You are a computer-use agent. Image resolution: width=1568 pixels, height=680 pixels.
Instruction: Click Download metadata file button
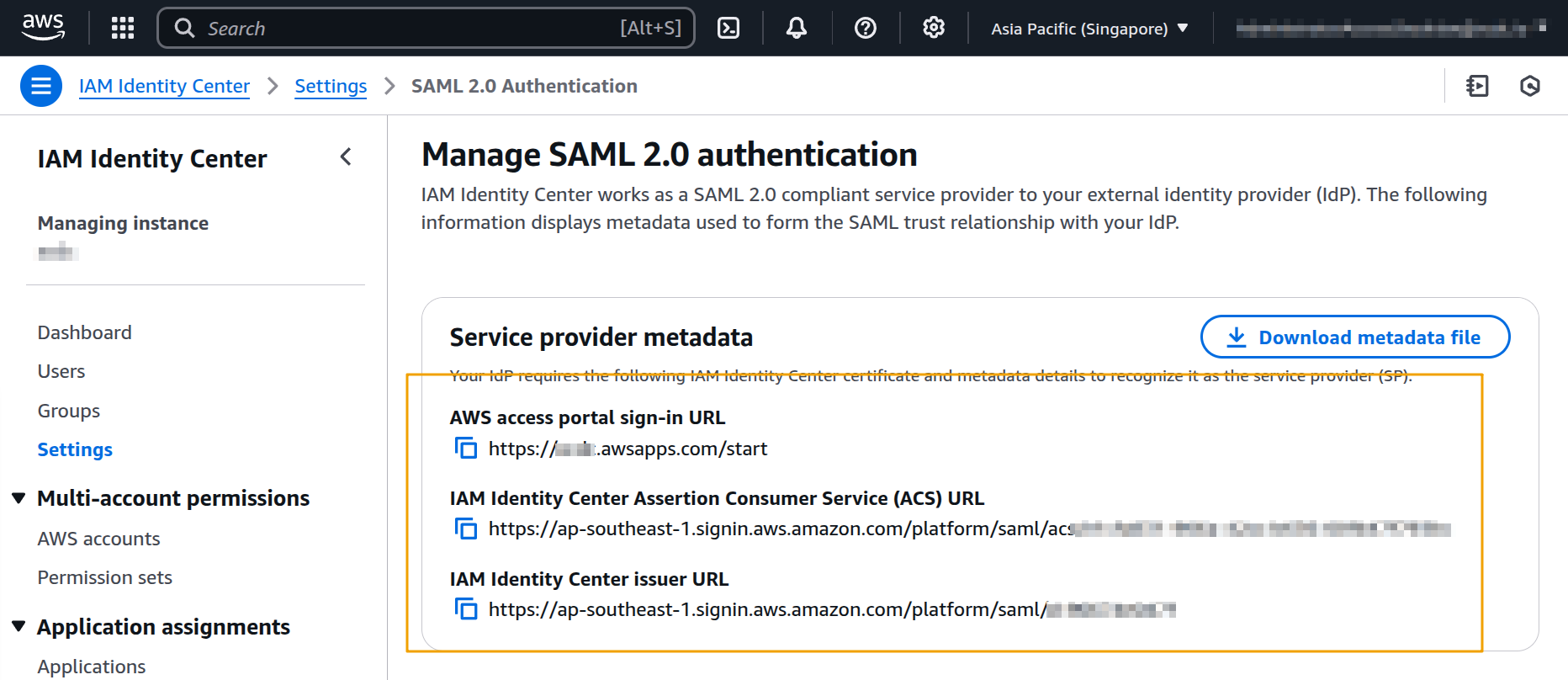(x=1355, y=337)
